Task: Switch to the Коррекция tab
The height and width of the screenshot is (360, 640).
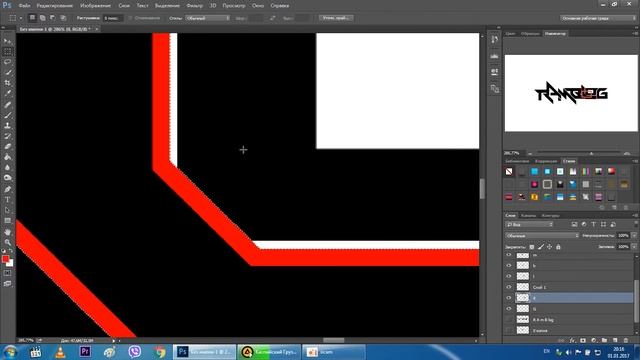Action: [x=546, y=161]
